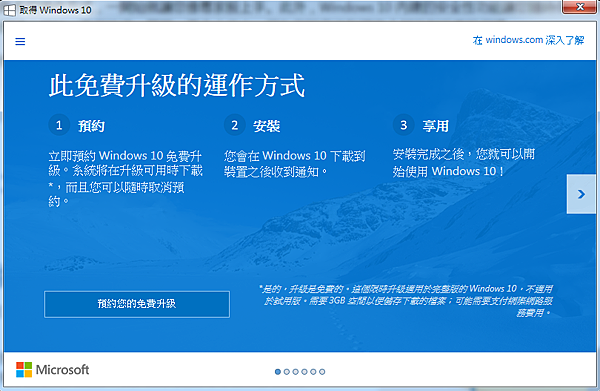This screenshot has height=391, width=600.
Task: Open the windows.com learn more link
Action: pos(528,40)
